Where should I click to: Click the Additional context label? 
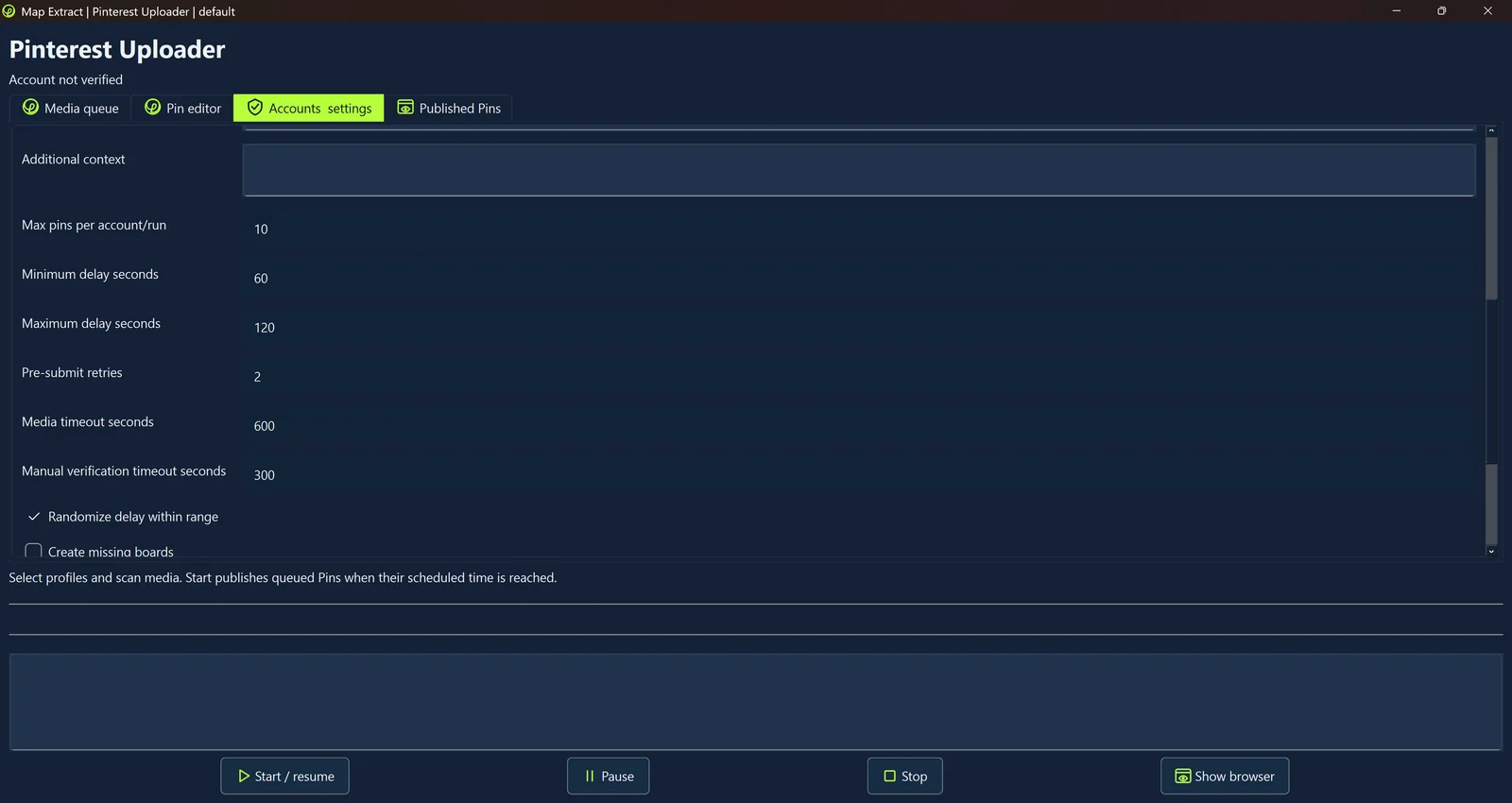pos(74,160)
